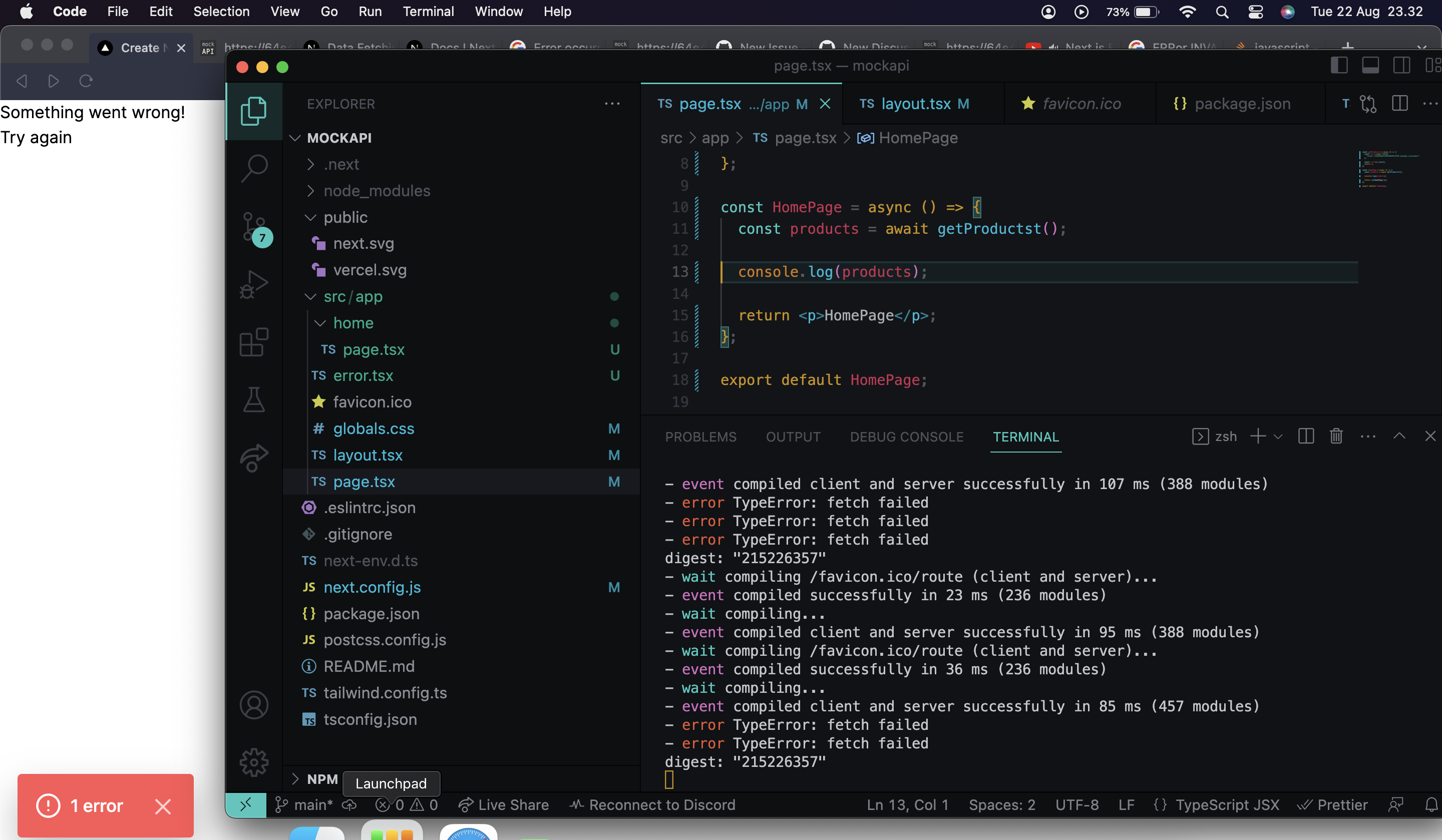
Task: Open the Terminal menu in the menu bar
Action: pyautogui.click(x=428, y=12)
